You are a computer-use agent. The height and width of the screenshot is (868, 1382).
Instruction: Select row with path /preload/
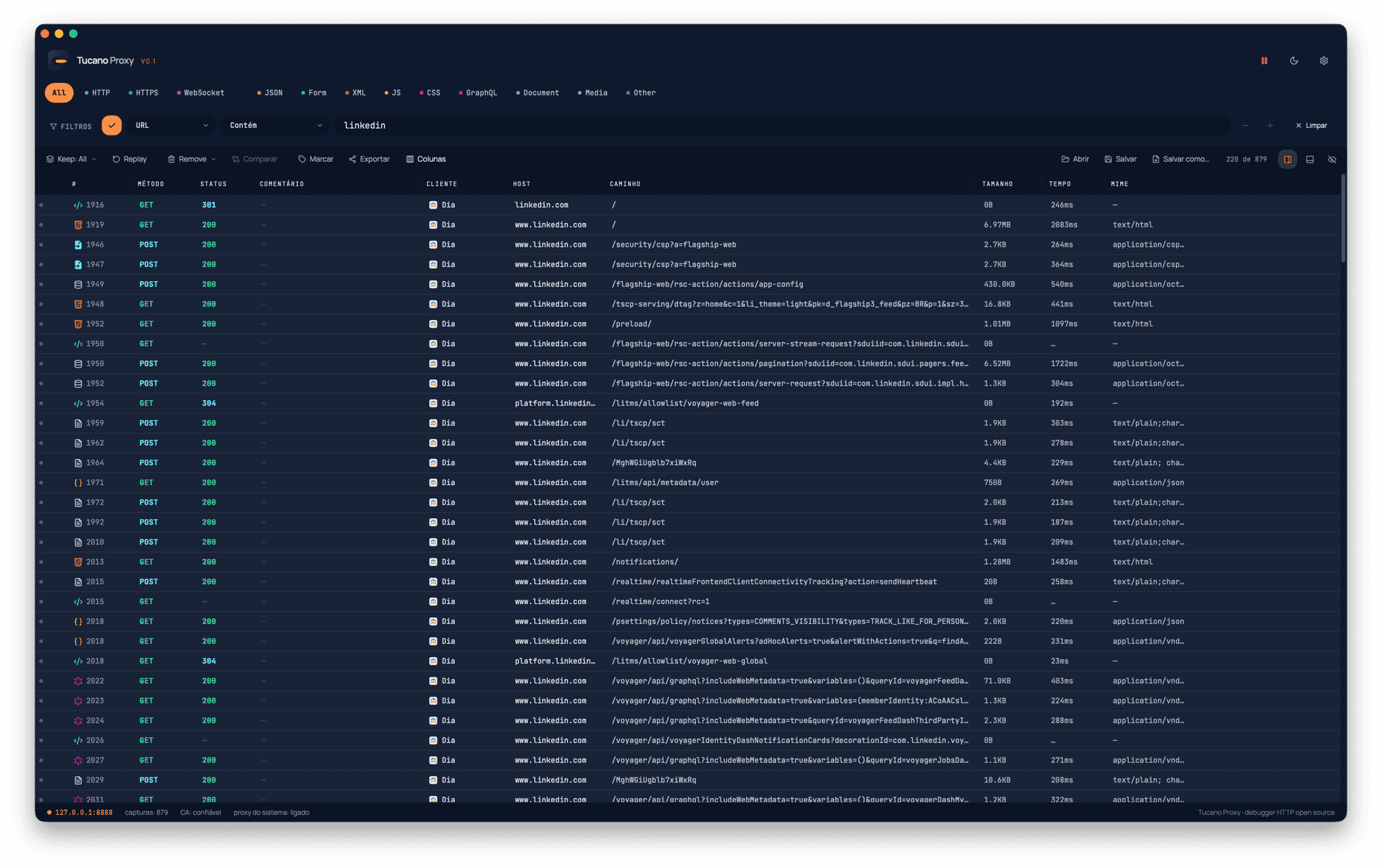[x=688, y=324]
